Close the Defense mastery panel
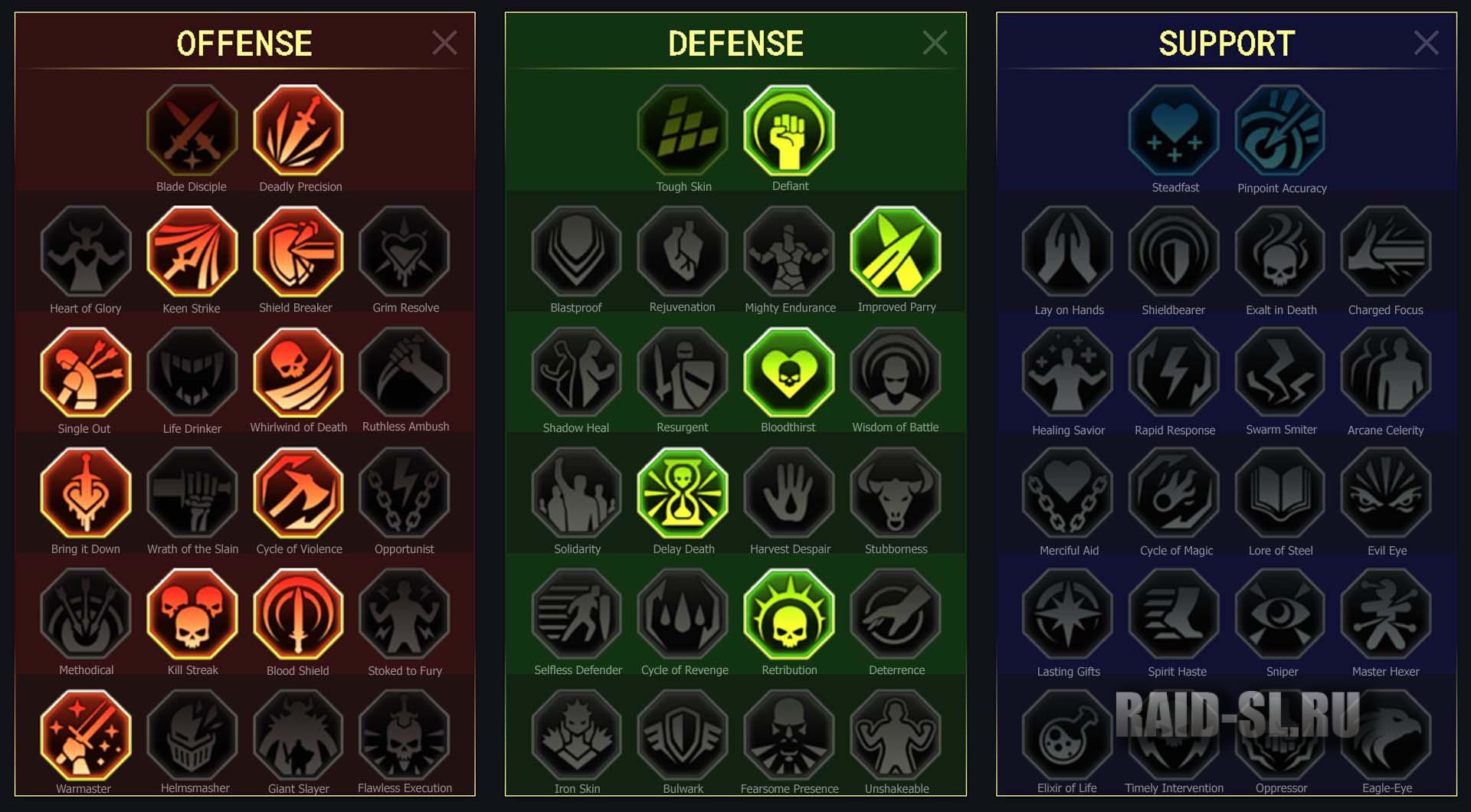This screenshot has height=812, width=1471. 935,43
